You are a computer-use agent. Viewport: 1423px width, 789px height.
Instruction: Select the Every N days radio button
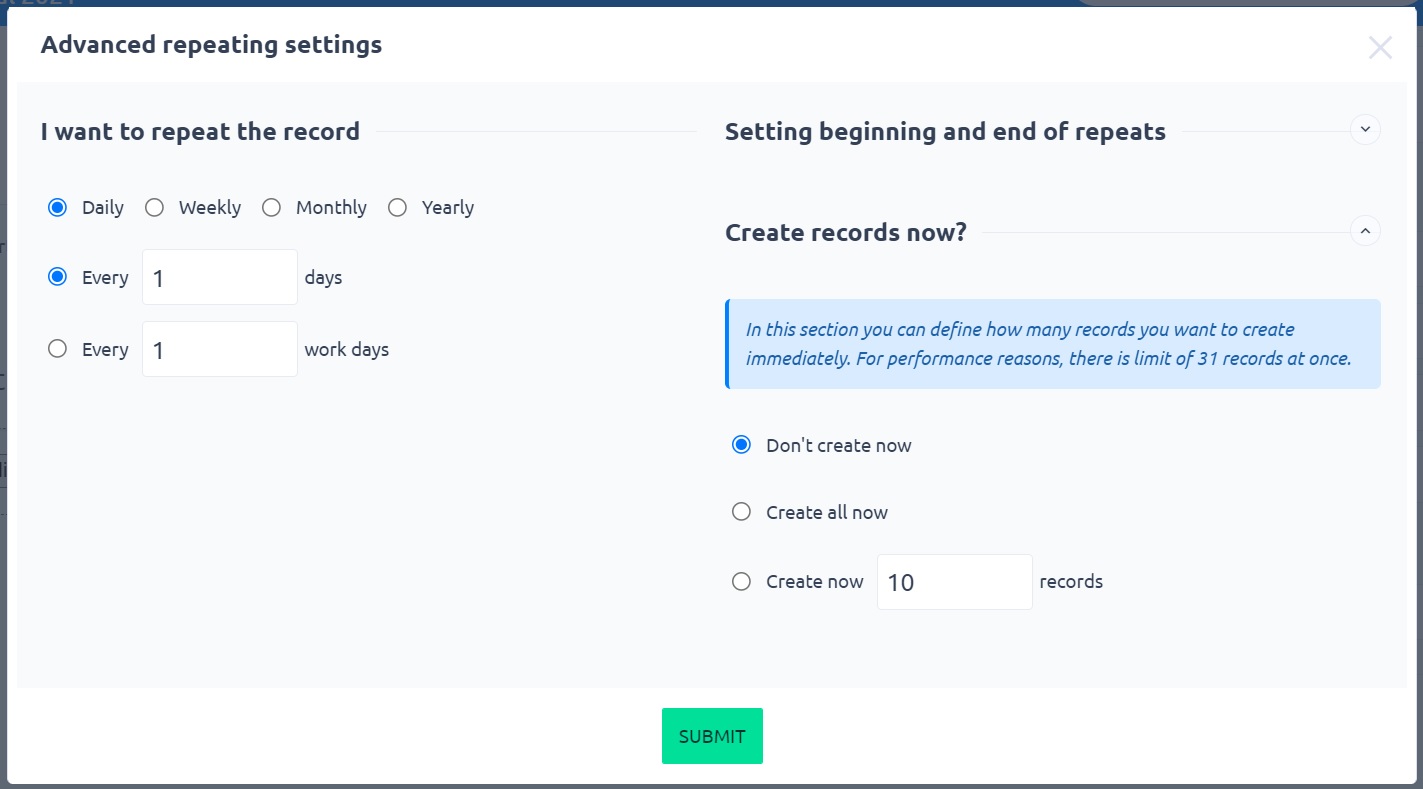(58, 277)
